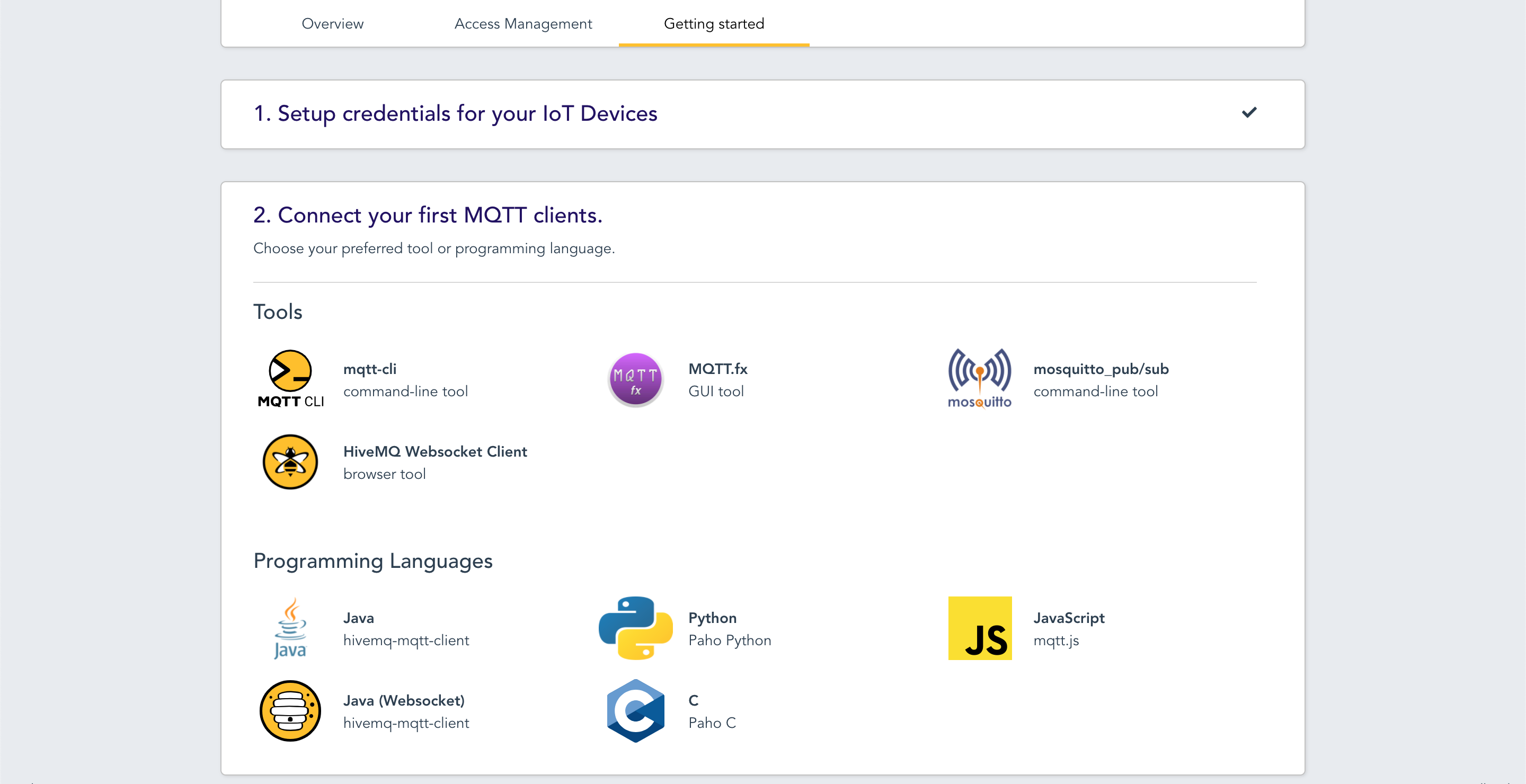Click 'command-line tool' under mosquitto_pub/sub
Viewport: 1526px width, 784px height.
tap(1095, 391)
